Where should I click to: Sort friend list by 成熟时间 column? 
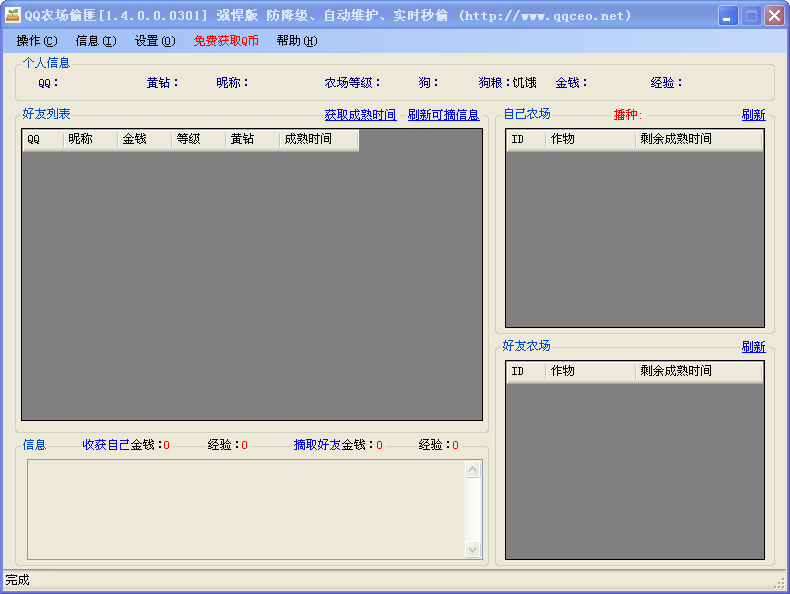coord(319,140)
